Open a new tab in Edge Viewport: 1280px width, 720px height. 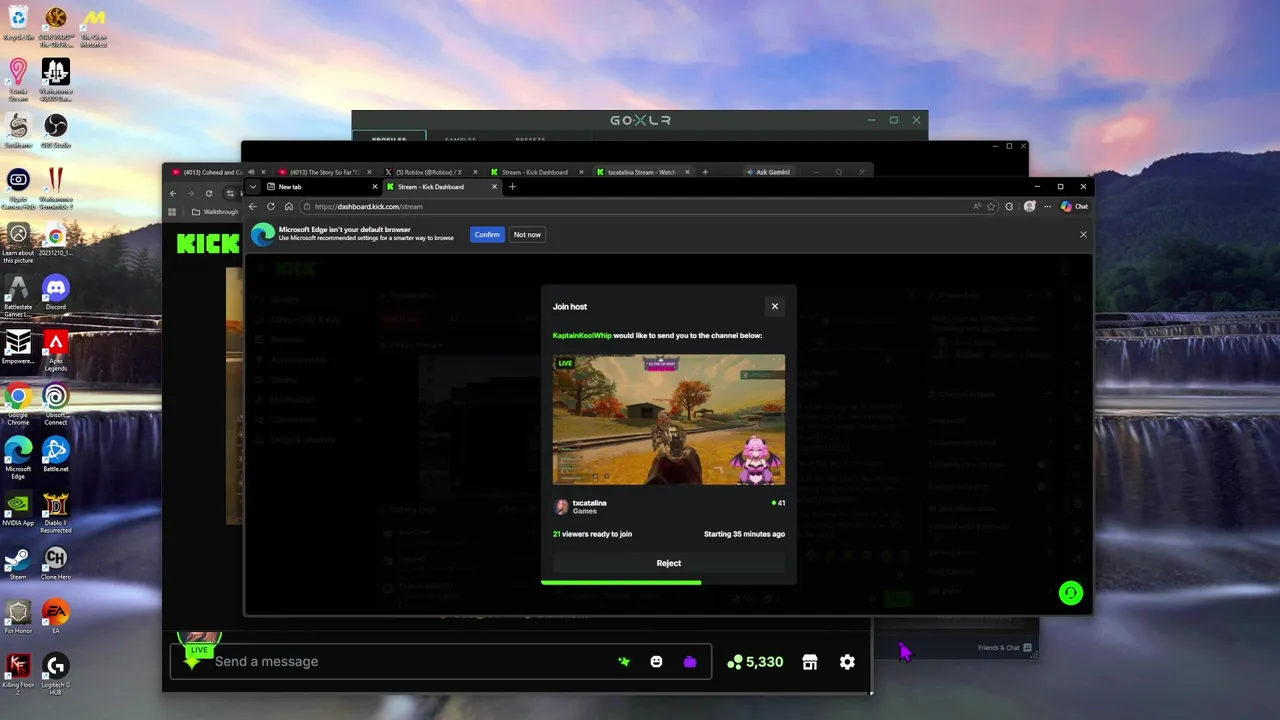pyautogui.click(x=512, y=186)
